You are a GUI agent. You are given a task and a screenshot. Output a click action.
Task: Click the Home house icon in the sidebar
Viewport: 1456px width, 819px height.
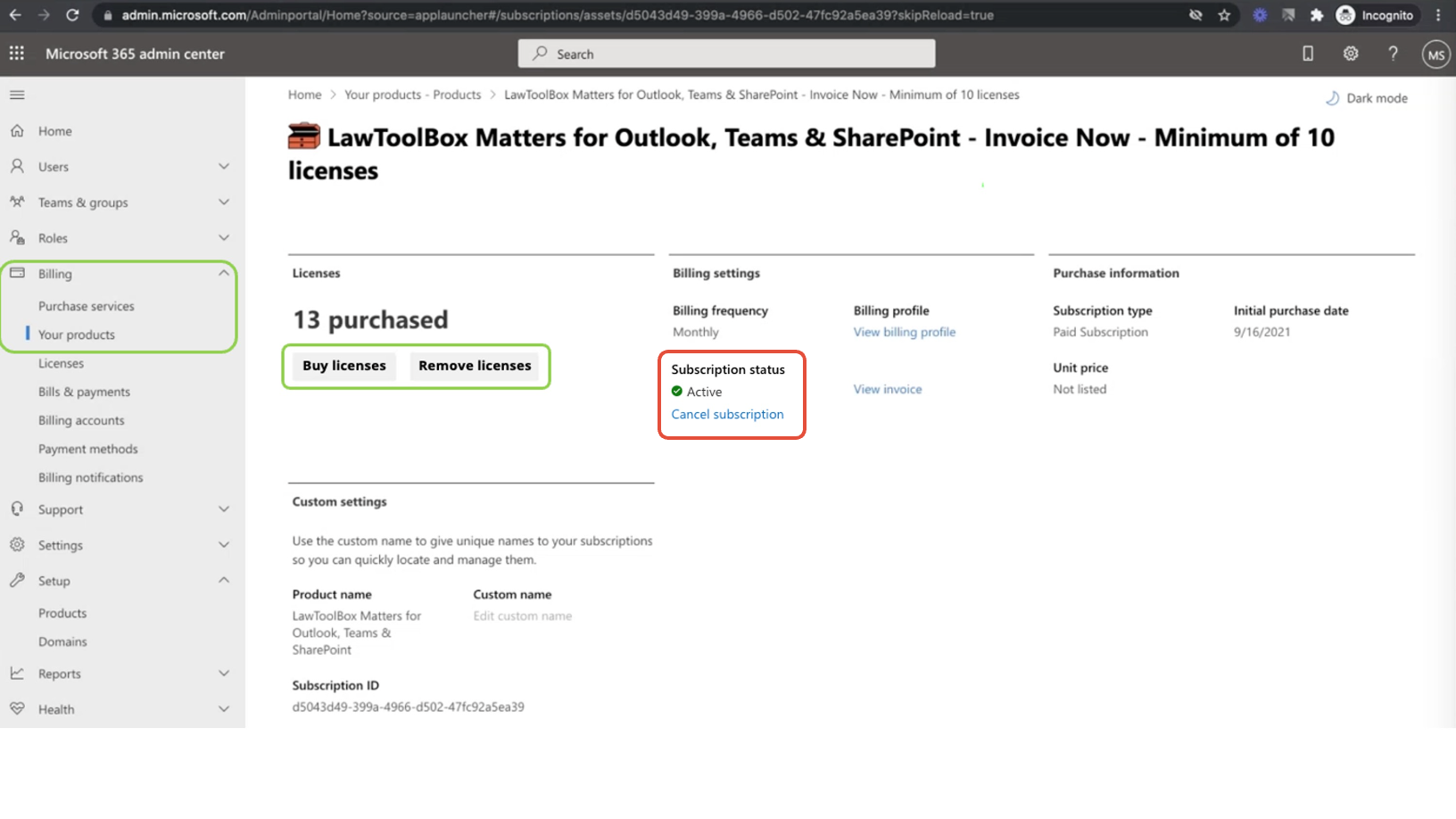pos(17,130)
